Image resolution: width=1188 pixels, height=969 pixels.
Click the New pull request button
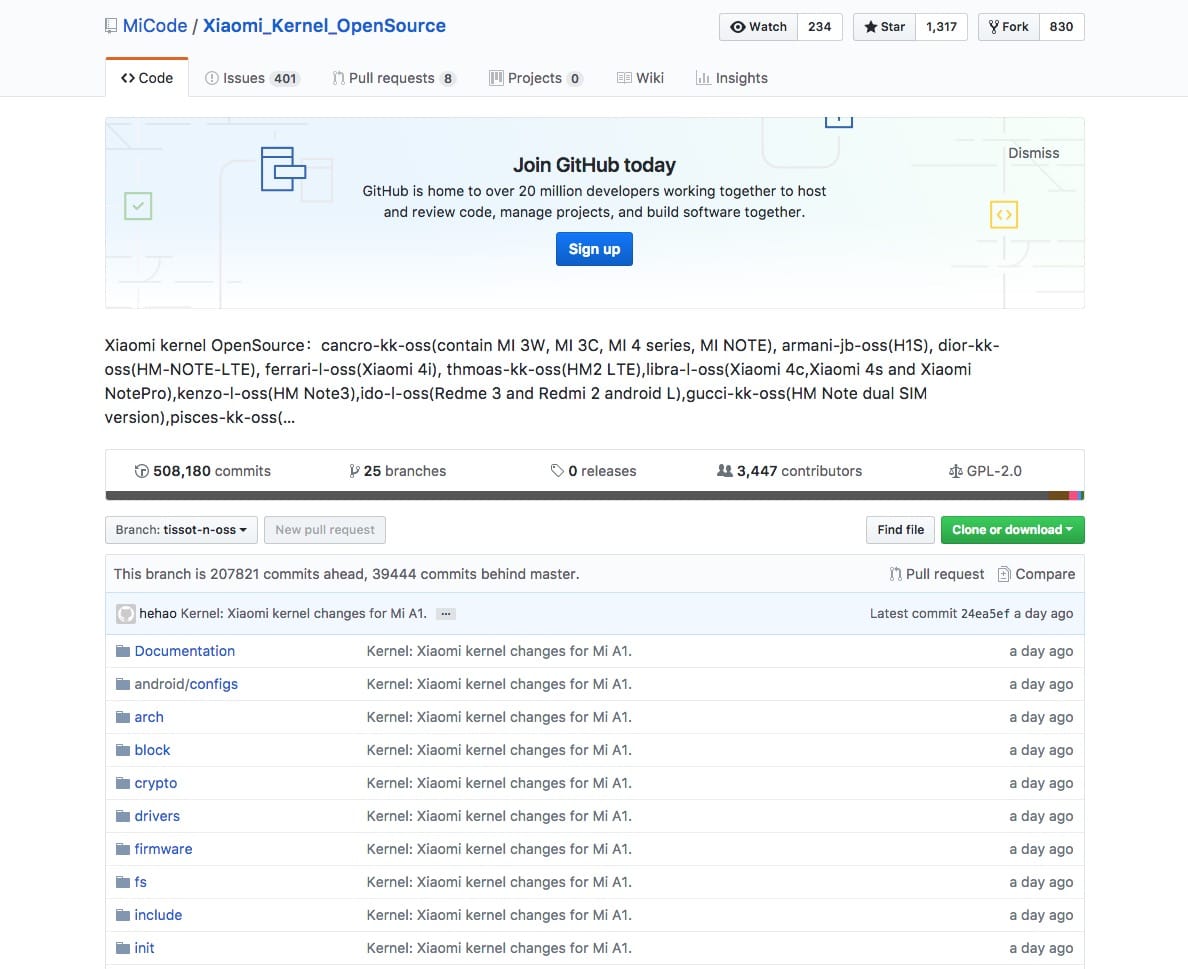click(325, 530)
